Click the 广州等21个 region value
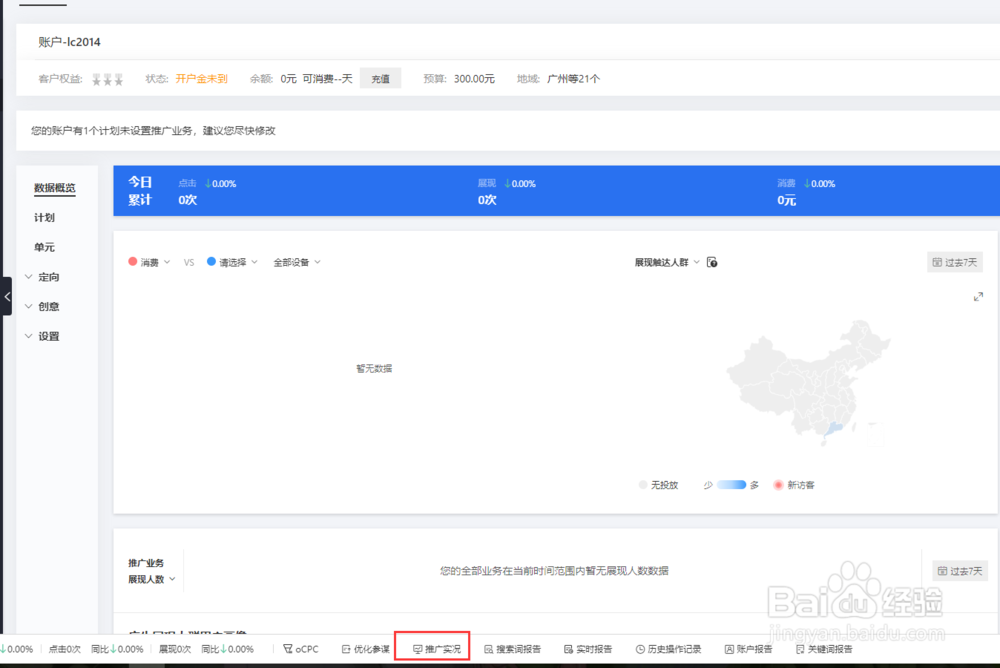Viewport: 1000px width, 668px height. click(x=573, y=78)
